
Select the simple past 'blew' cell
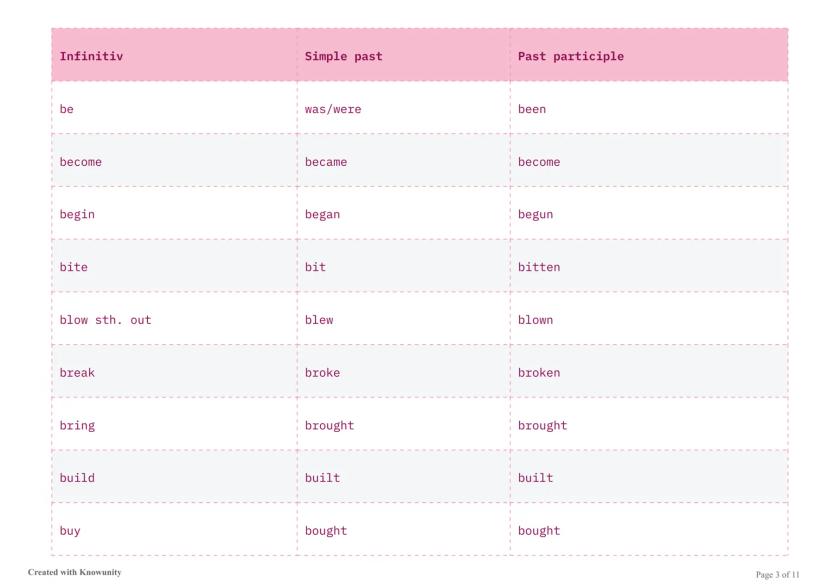point(319,320)
